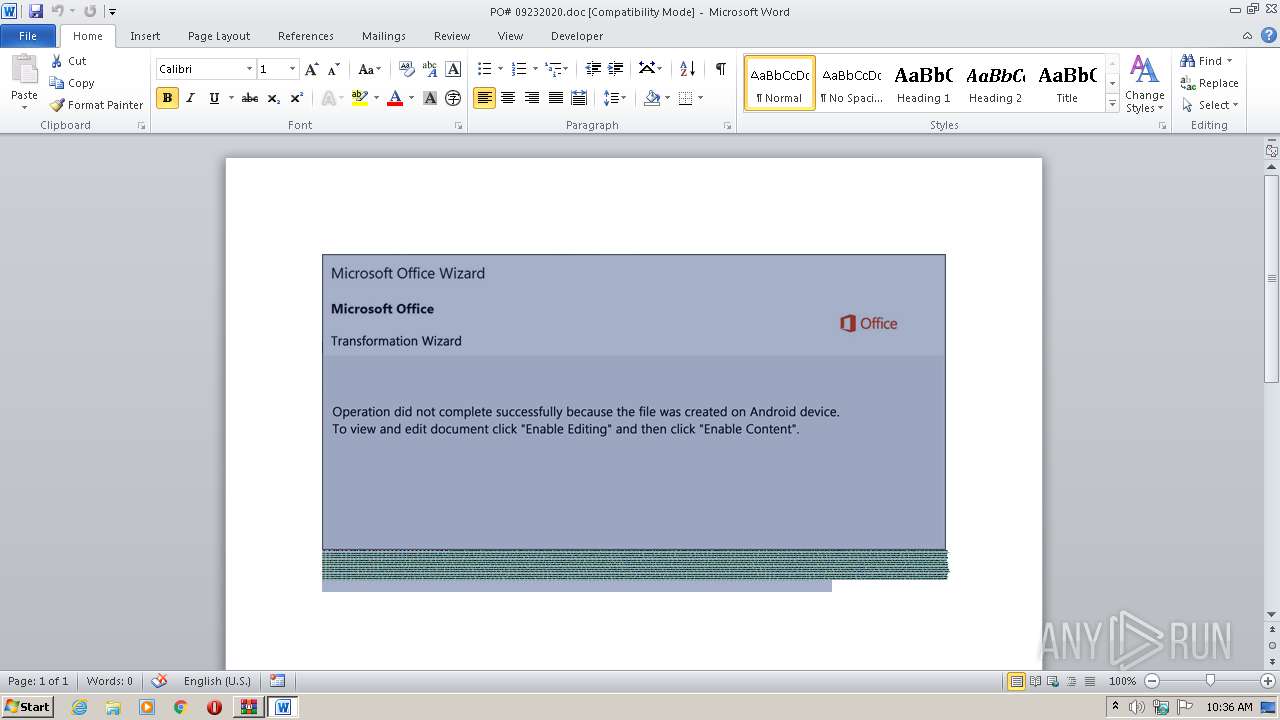1280x720 pixels.
Task: Open the Line Spacing dropdown
Action: [615, 98]
